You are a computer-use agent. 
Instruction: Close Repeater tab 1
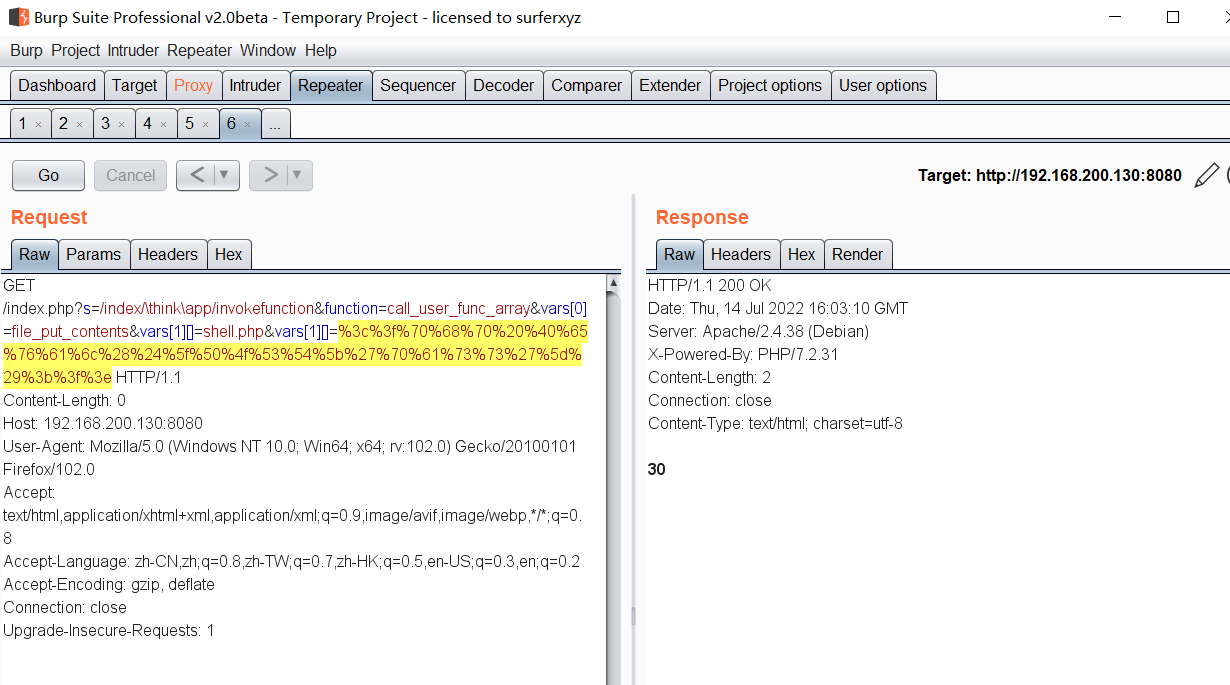38,125
